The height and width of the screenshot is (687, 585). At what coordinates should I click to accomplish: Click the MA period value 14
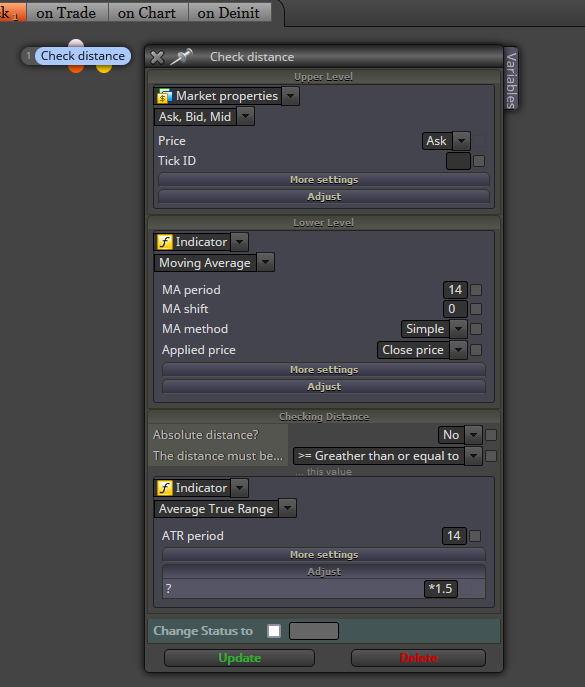(x=455, y=290)
